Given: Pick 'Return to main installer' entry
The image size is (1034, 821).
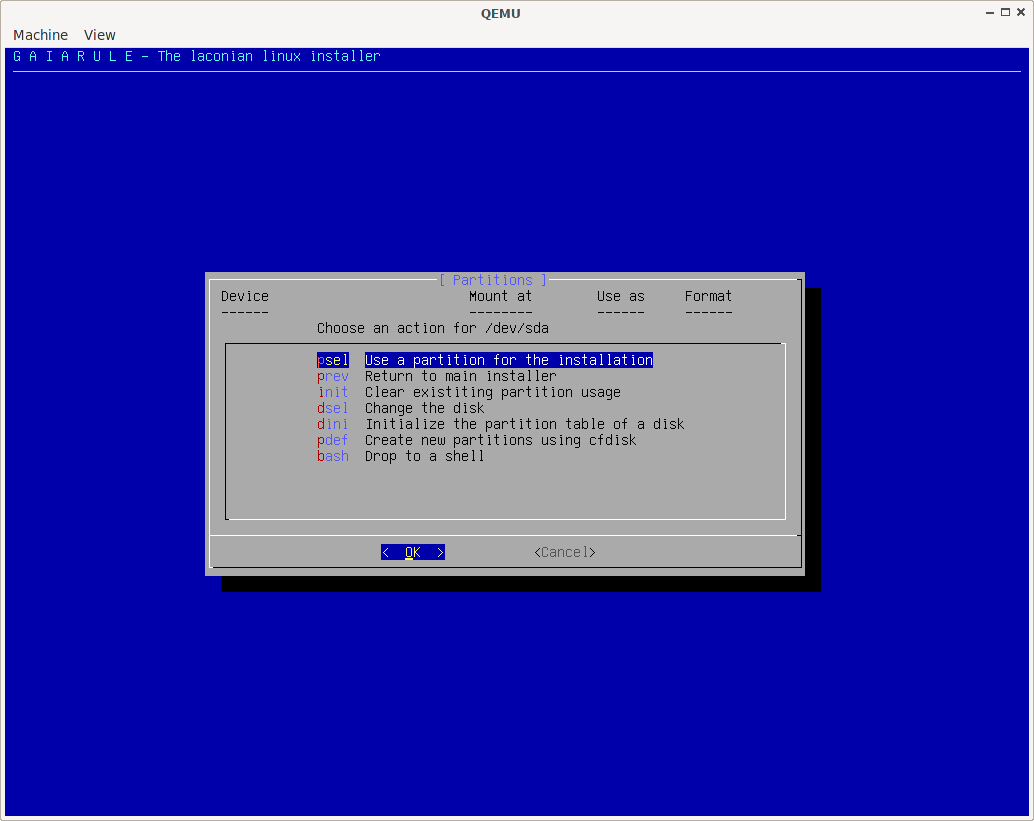Looking at the screenshot, I should pos(460,376).
